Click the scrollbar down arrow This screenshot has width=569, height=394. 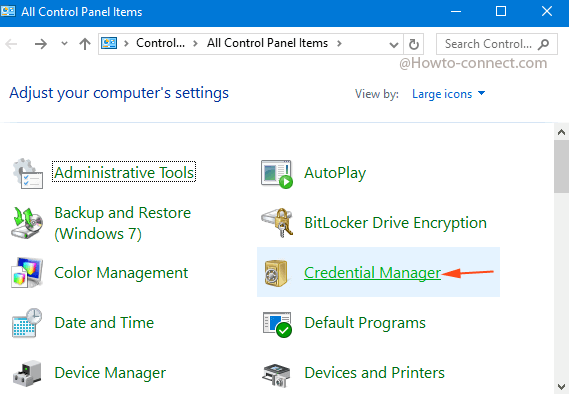pos(561,387)
